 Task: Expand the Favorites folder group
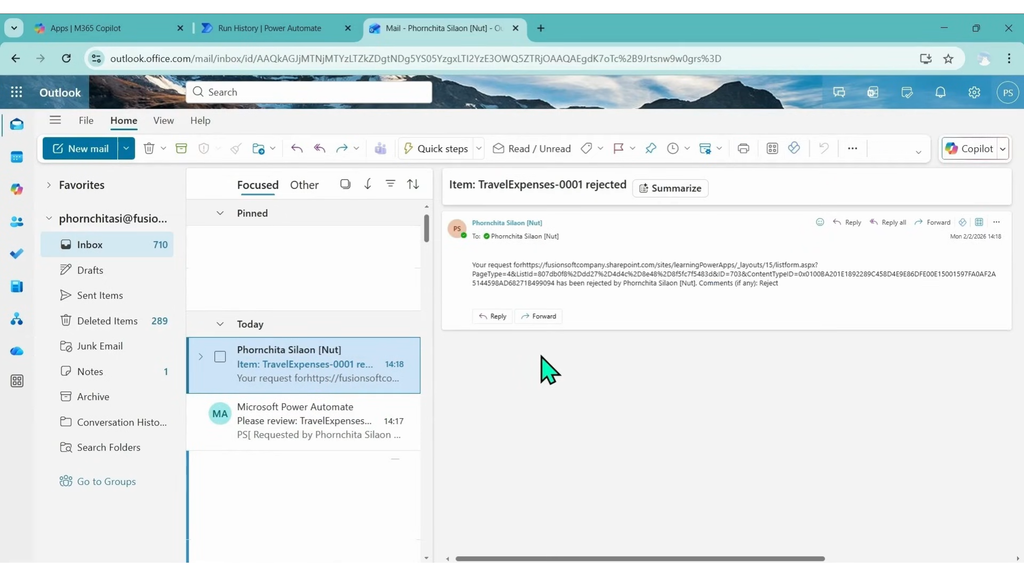coord(48,185)
